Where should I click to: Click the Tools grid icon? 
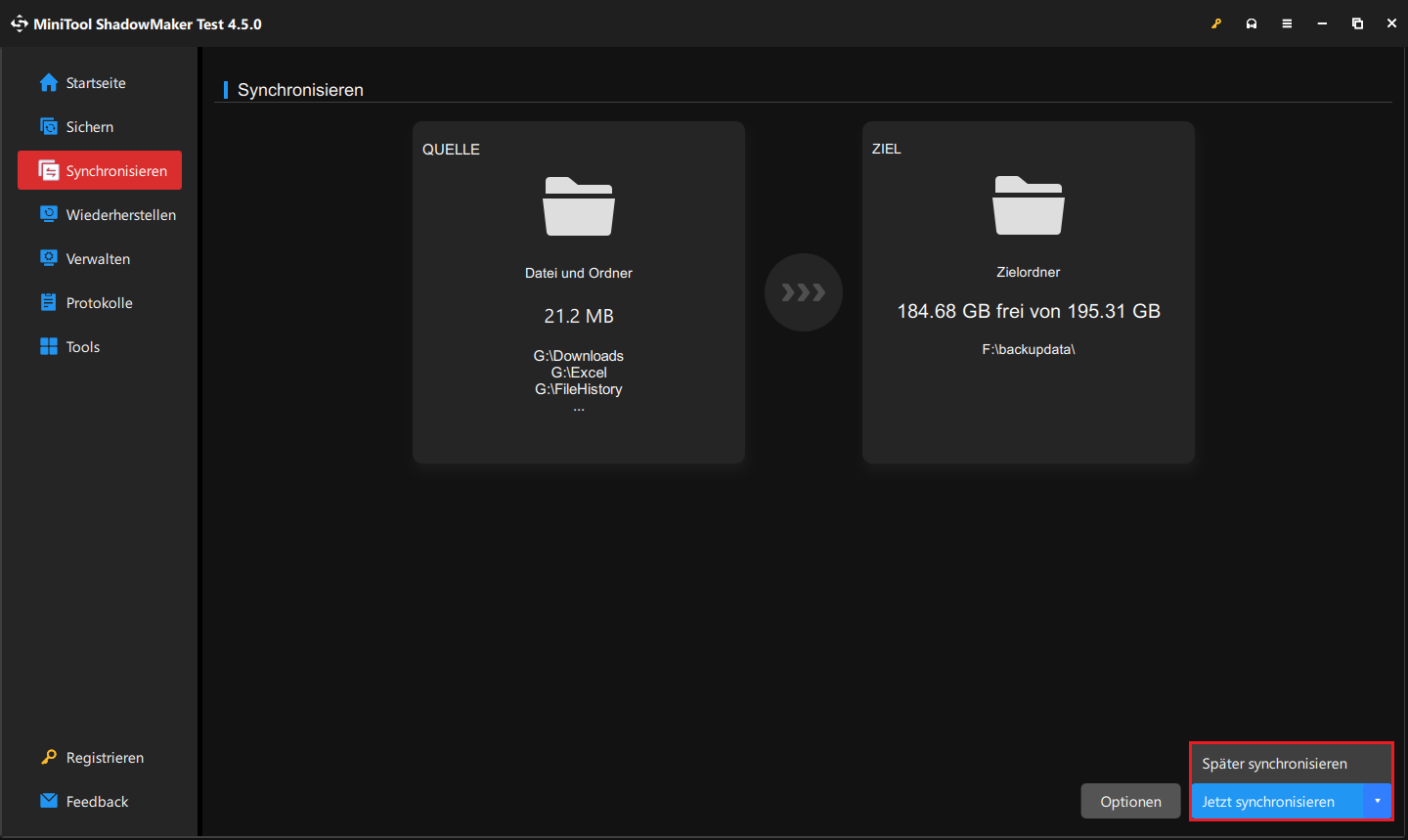click(x=49, y=346)
